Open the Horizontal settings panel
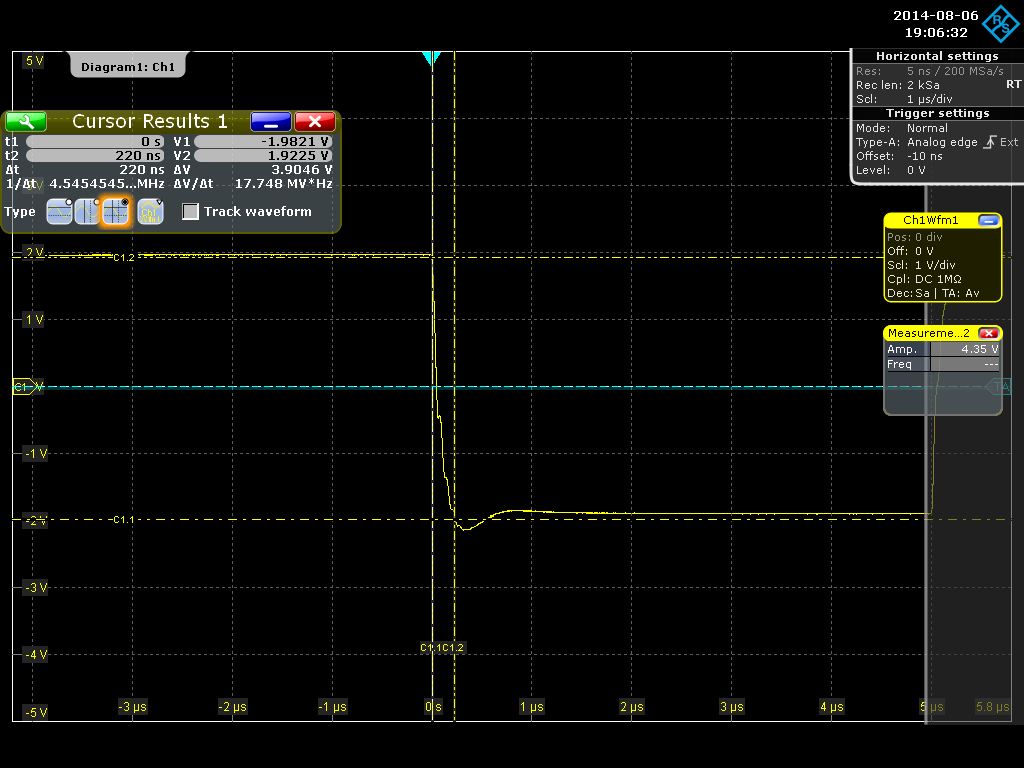1024x768 pixels. [x=936, y=56]
